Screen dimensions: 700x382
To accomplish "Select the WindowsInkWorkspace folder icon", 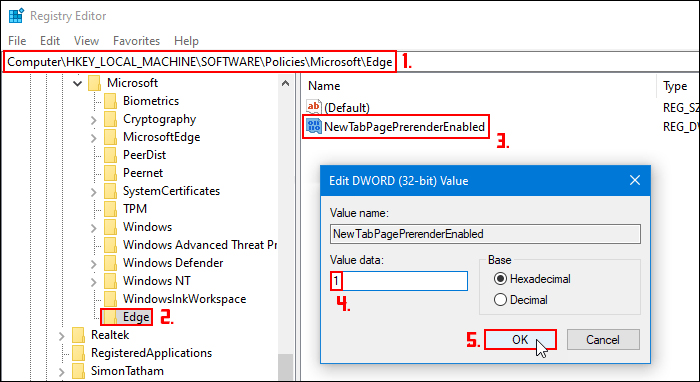I will point(110,299).
